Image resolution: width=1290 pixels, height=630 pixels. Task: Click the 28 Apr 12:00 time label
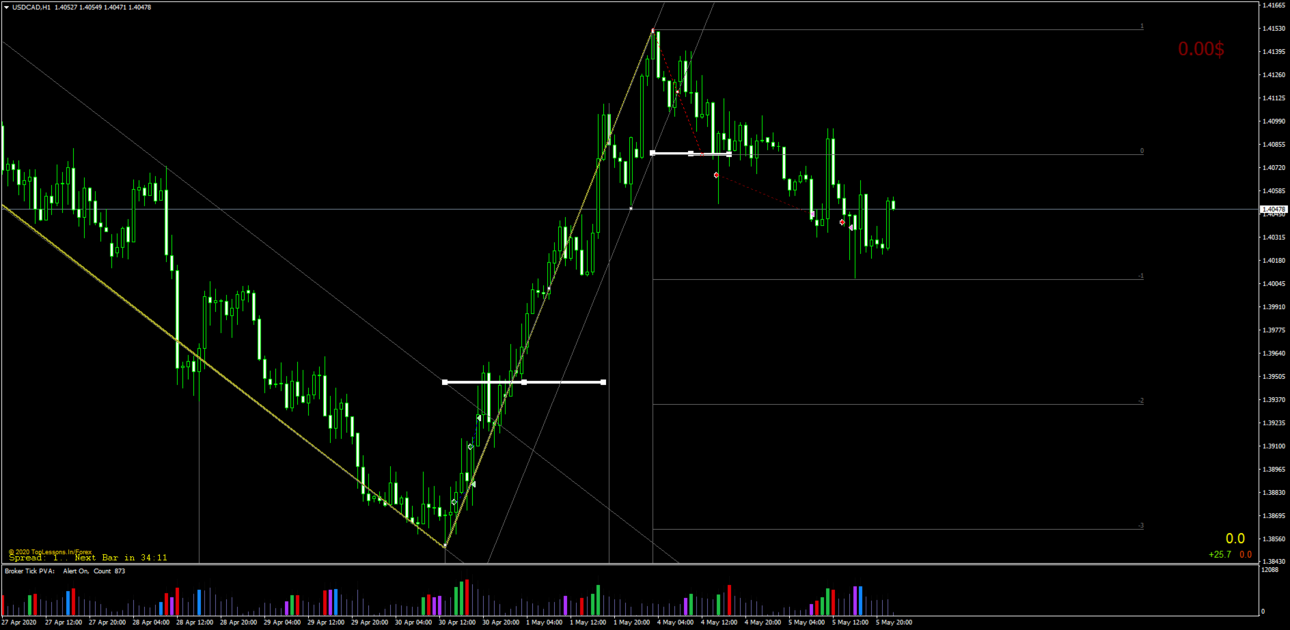pos(195,622)
